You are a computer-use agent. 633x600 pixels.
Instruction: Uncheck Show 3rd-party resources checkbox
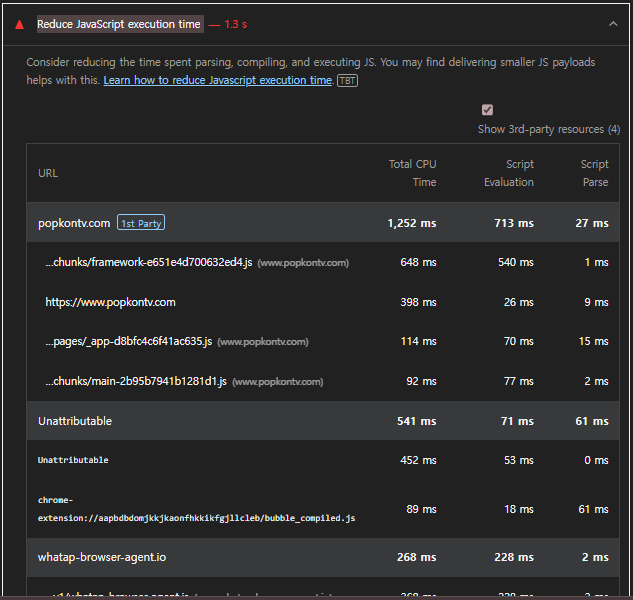tap(487, 110)
